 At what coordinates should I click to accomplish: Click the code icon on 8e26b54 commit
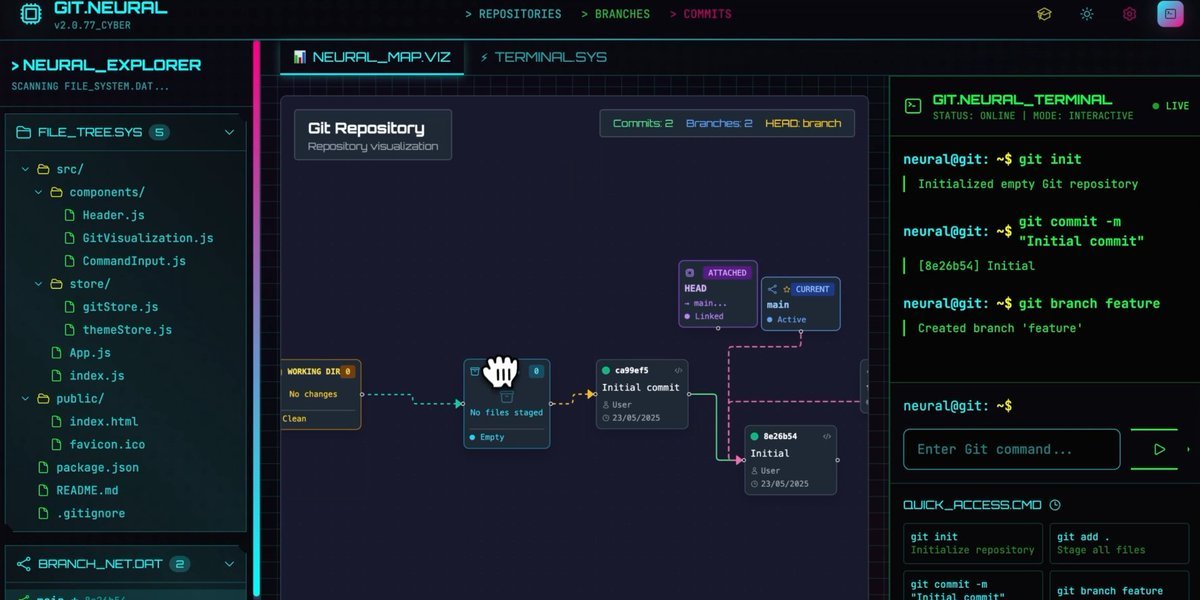coord(827,436)
